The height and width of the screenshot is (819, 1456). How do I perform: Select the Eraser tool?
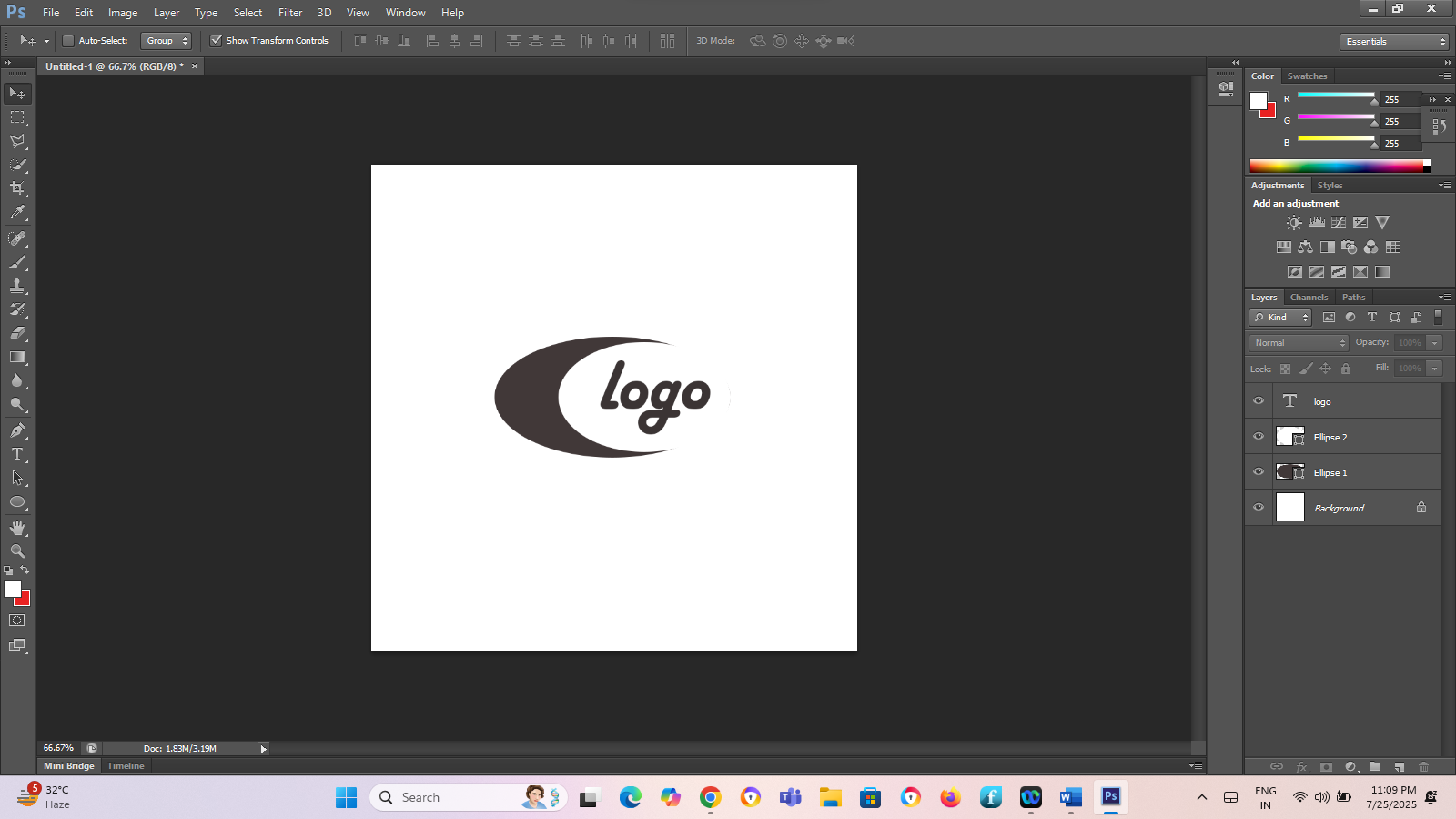point(17,333)
